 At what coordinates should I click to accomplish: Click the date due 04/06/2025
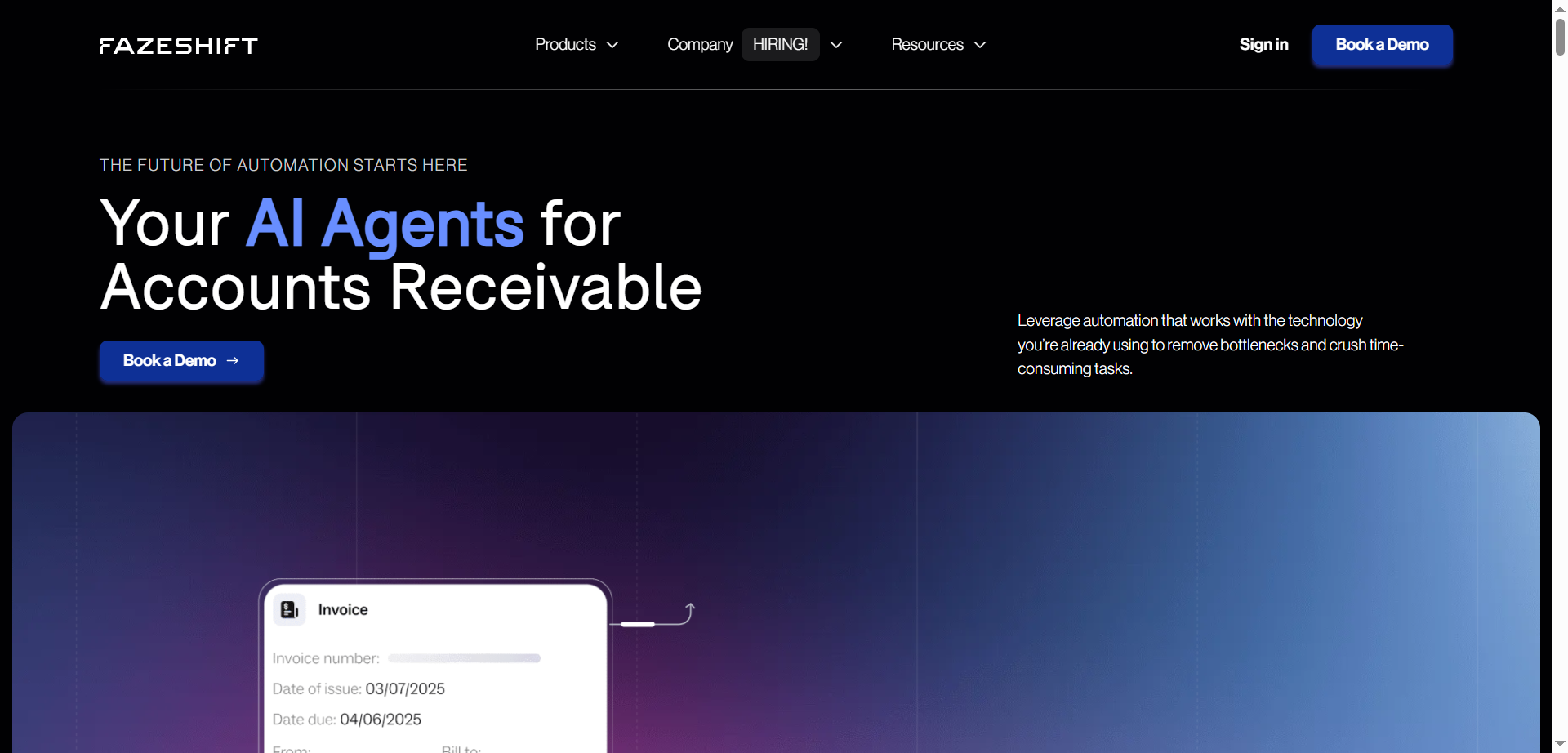381,719
